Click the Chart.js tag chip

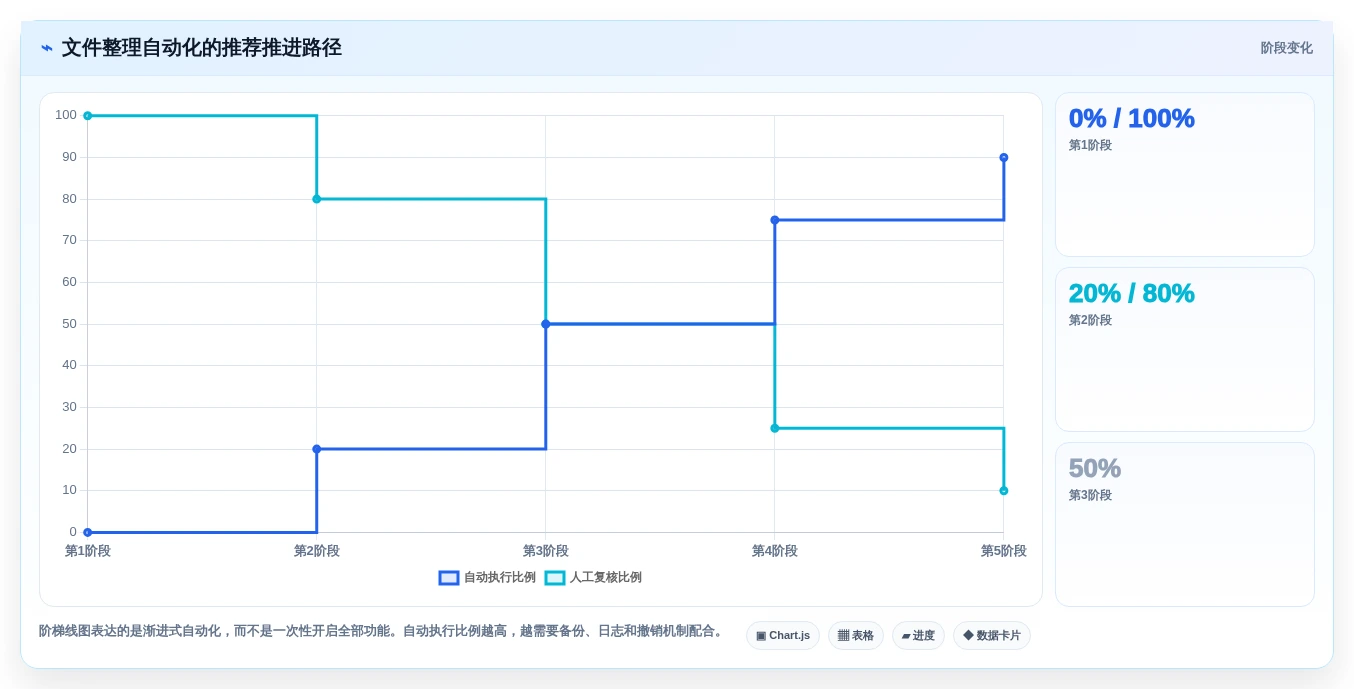click(x=783, y=636)
